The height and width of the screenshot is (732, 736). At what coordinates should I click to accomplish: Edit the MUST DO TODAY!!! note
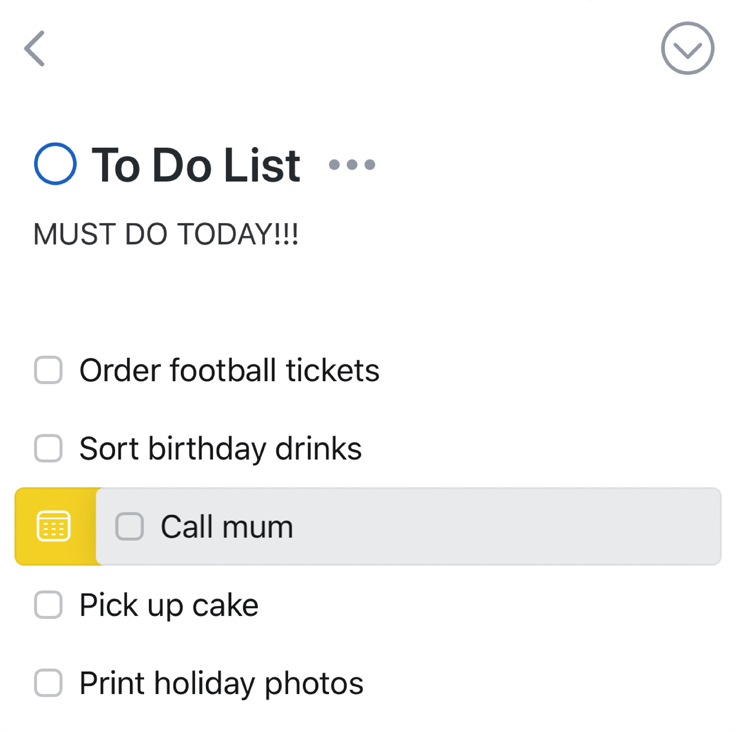[166, 234]
